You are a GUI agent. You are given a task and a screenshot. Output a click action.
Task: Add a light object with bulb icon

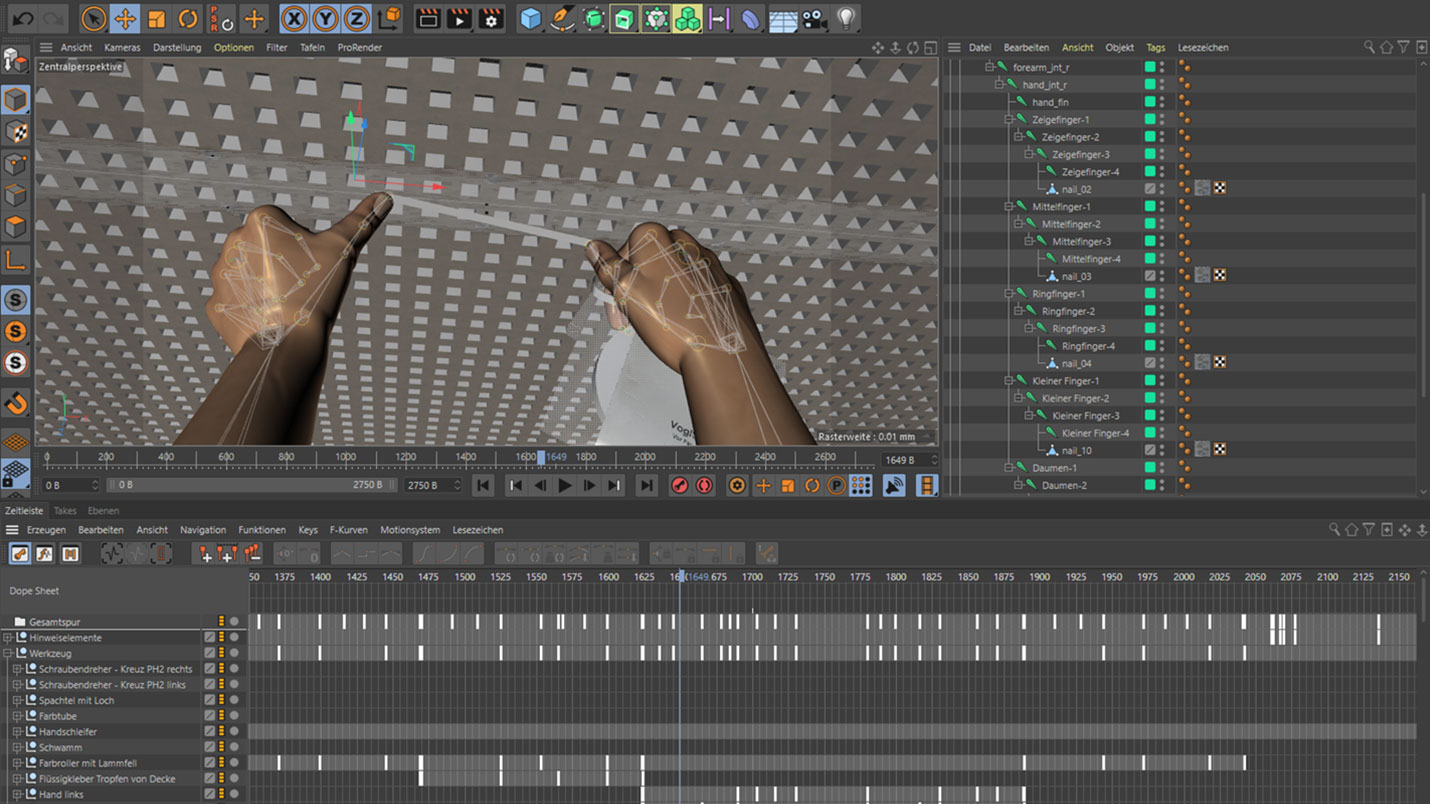846,18
